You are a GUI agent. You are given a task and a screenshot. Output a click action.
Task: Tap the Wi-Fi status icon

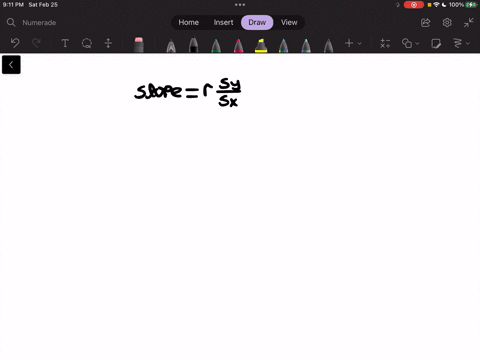pos(436,5)
